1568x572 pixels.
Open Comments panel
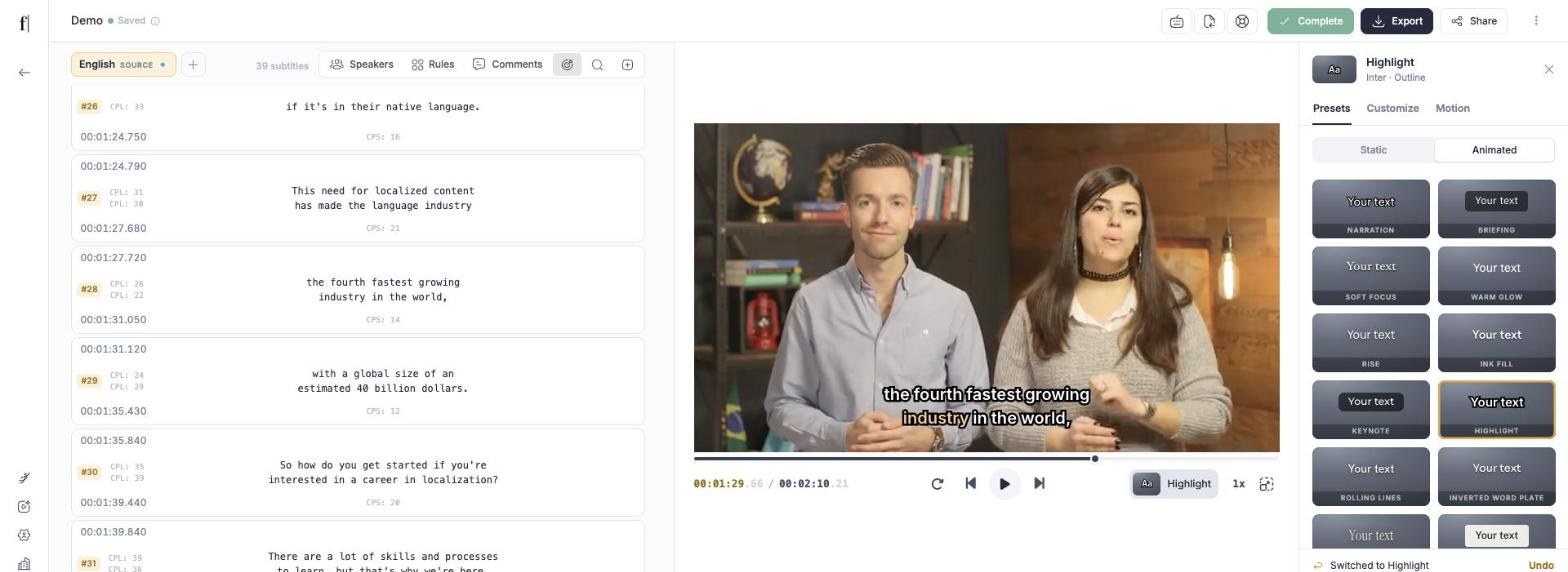point(507,64)
